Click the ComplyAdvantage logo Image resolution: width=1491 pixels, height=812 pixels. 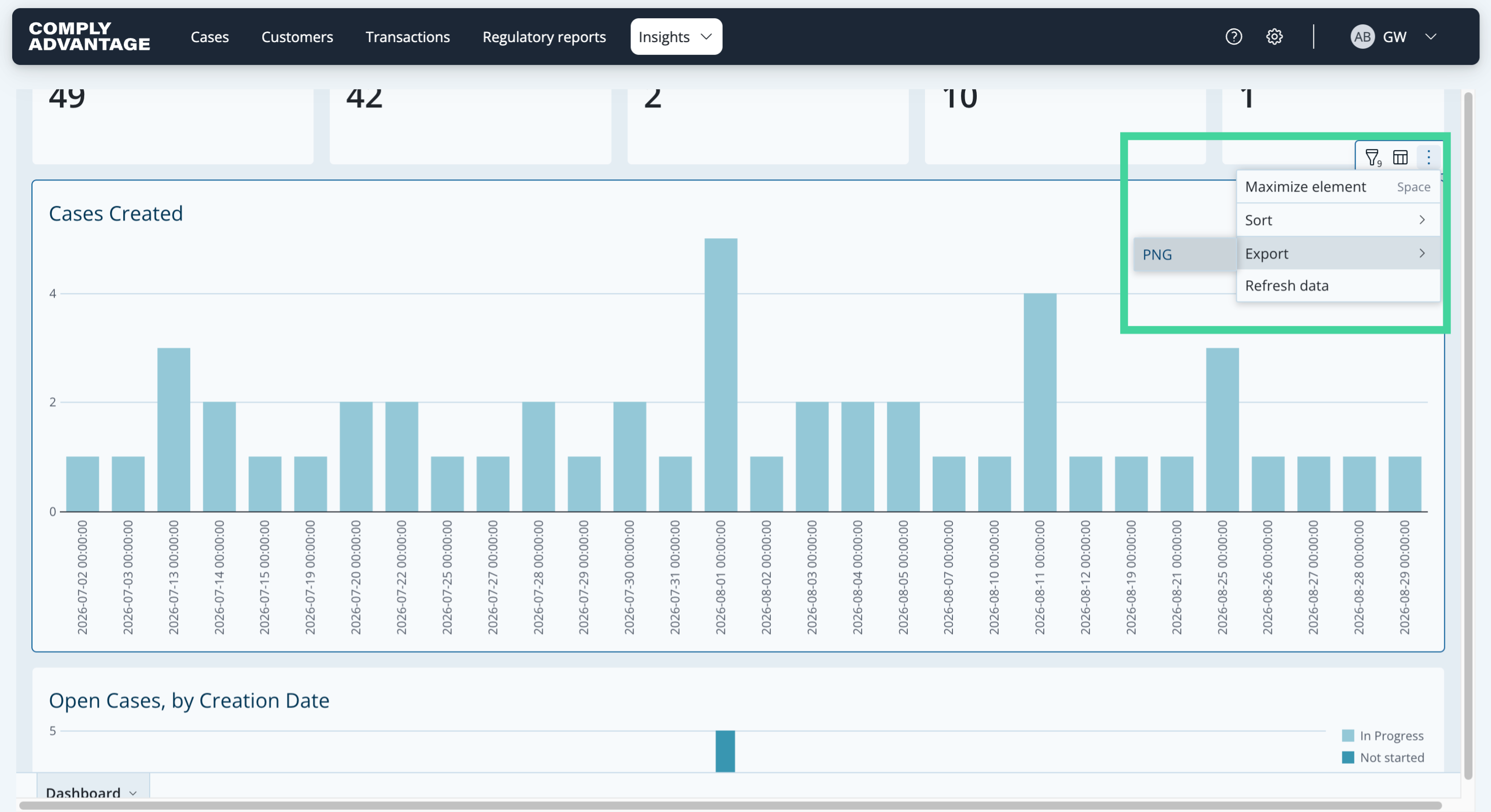tap(89, 36)
